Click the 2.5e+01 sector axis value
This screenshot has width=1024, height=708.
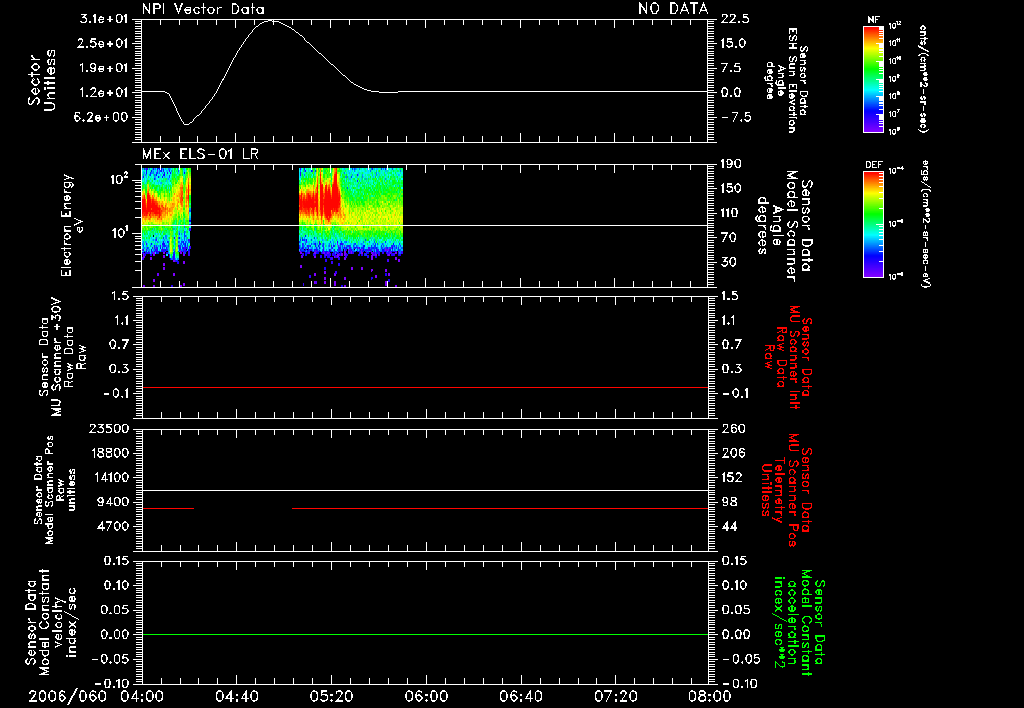104,43
